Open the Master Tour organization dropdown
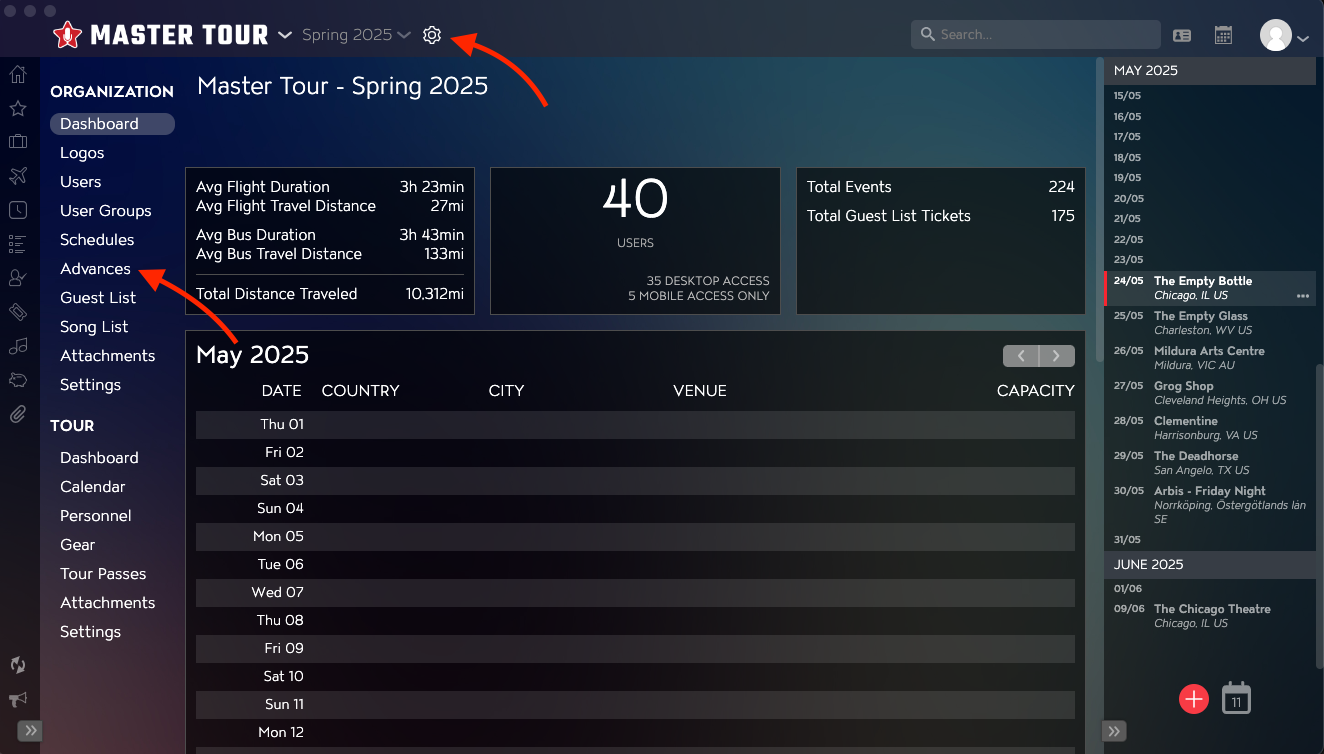 point(285,35)
